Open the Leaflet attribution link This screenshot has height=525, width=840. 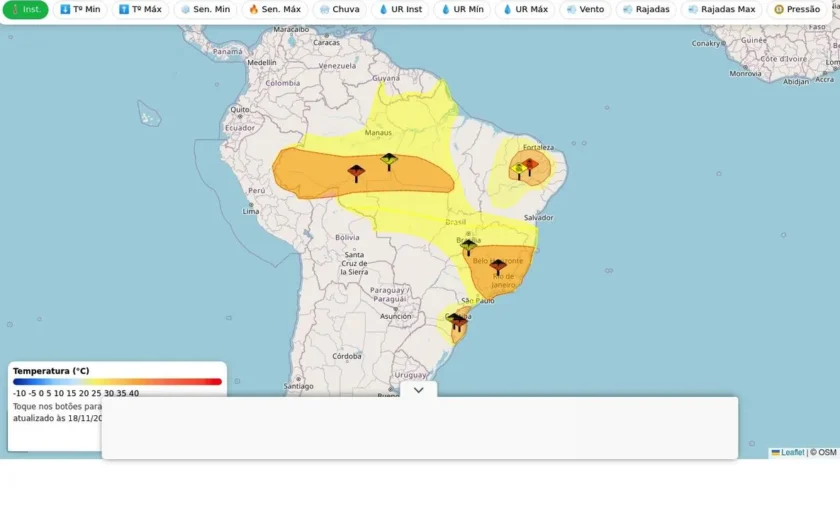788,452
